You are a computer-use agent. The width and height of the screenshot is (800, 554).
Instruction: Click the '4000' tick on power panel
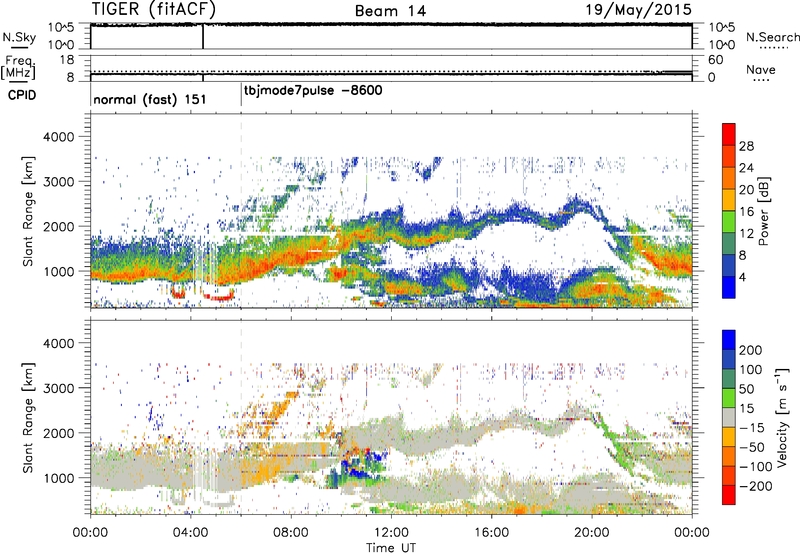click(x=58, y=137)
